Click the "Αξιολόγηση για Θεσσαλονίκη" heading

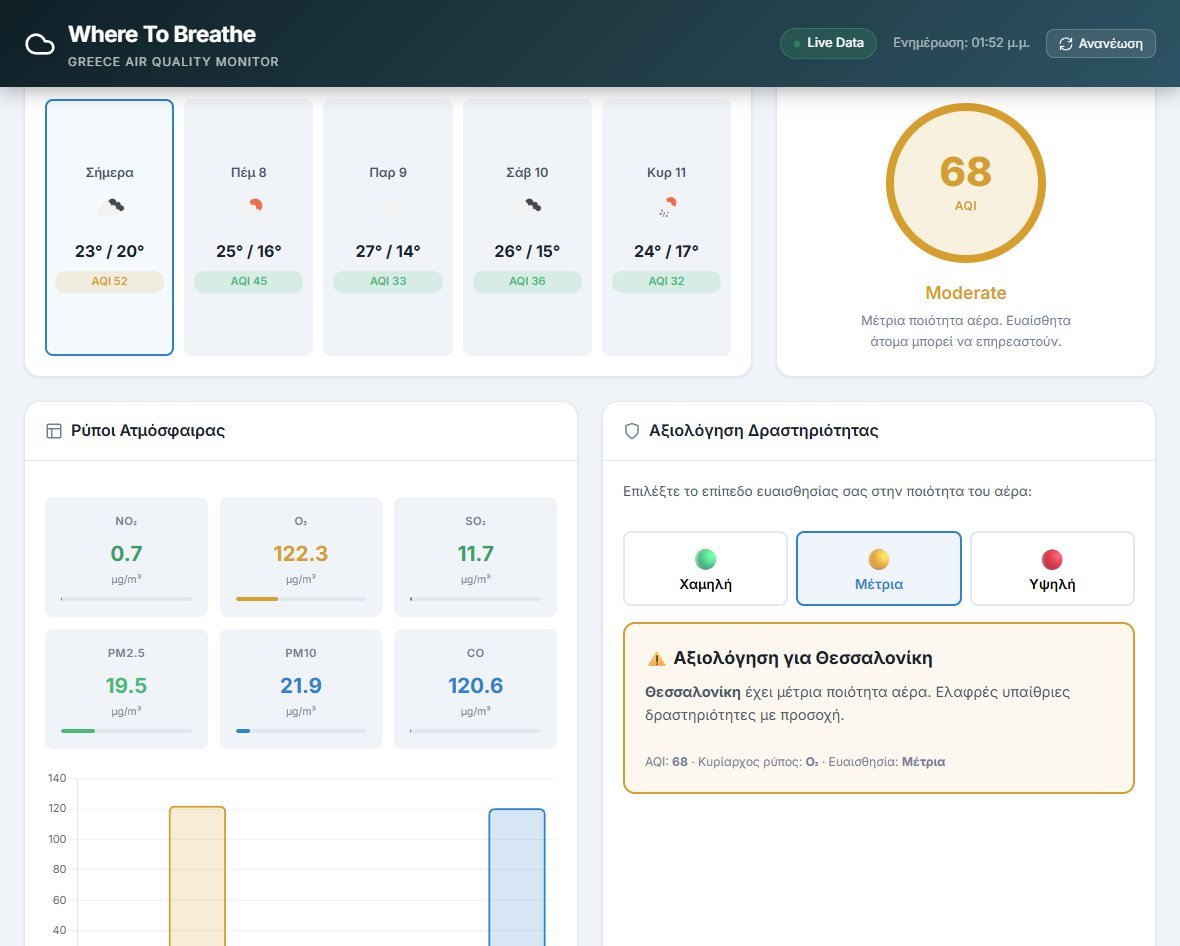pyautogui.click(x=803, y=659)
